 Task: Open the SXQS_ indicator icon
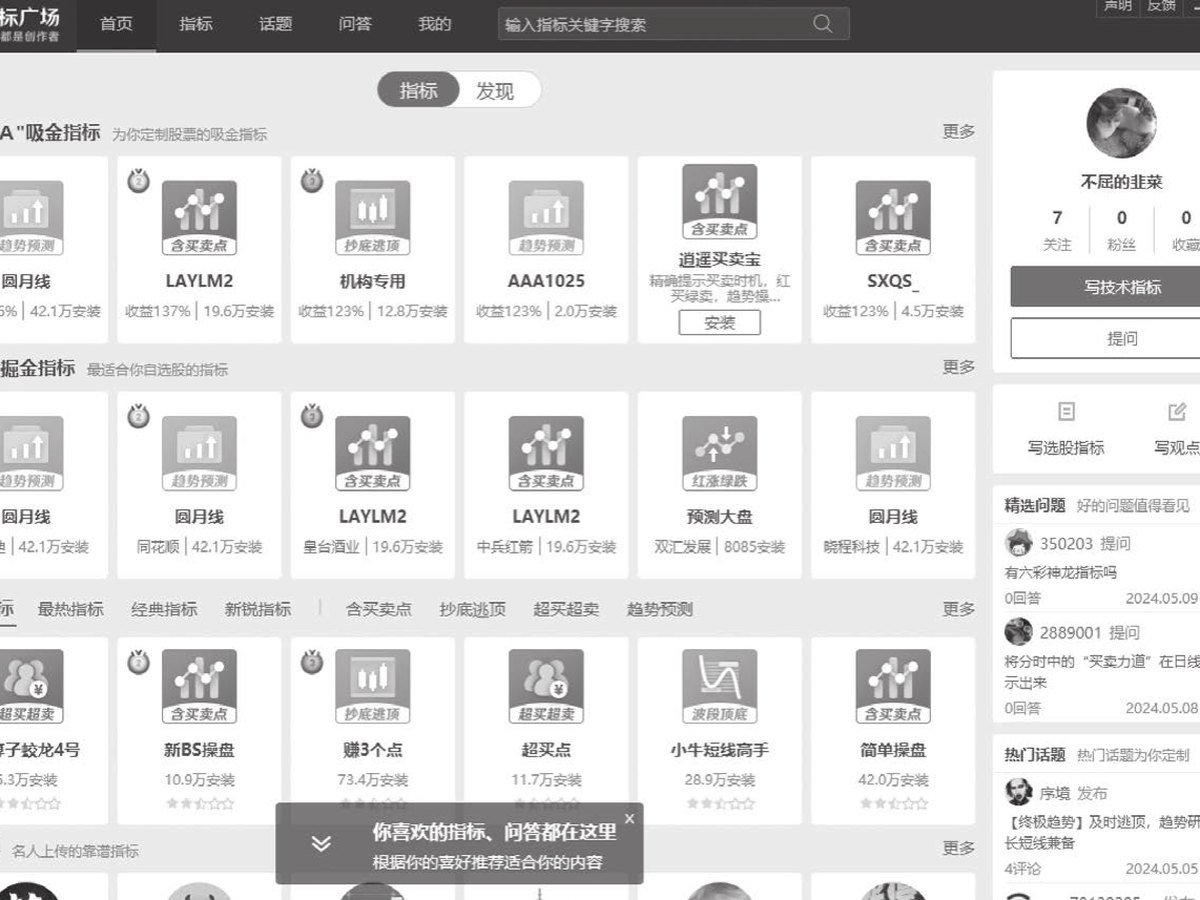pyautogui.click(x=893, y=219)
